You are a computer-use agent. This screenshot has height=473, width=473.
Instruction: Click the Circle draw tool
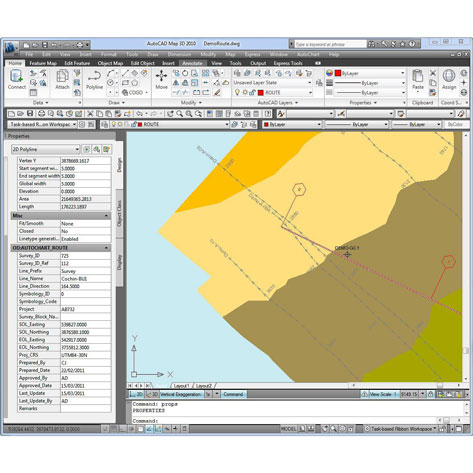111,82
